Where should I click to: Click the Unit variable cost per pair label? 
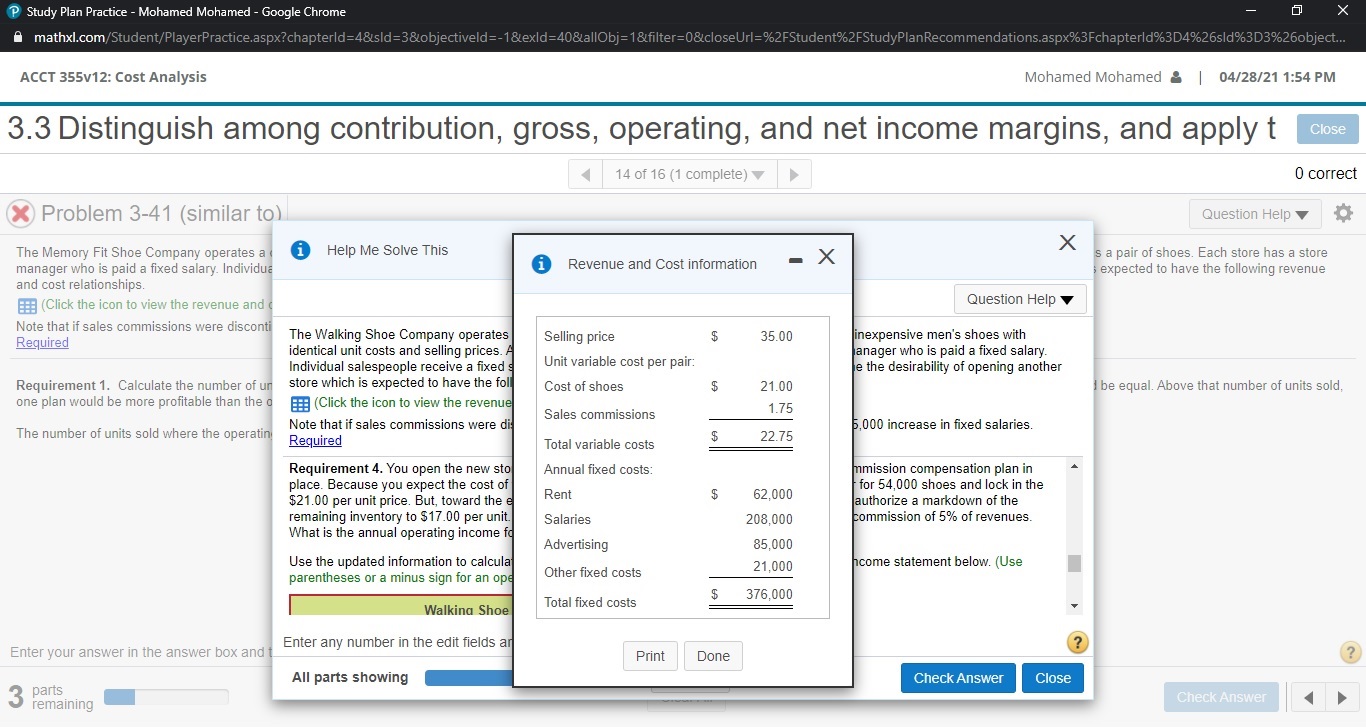tap(619, 361)
